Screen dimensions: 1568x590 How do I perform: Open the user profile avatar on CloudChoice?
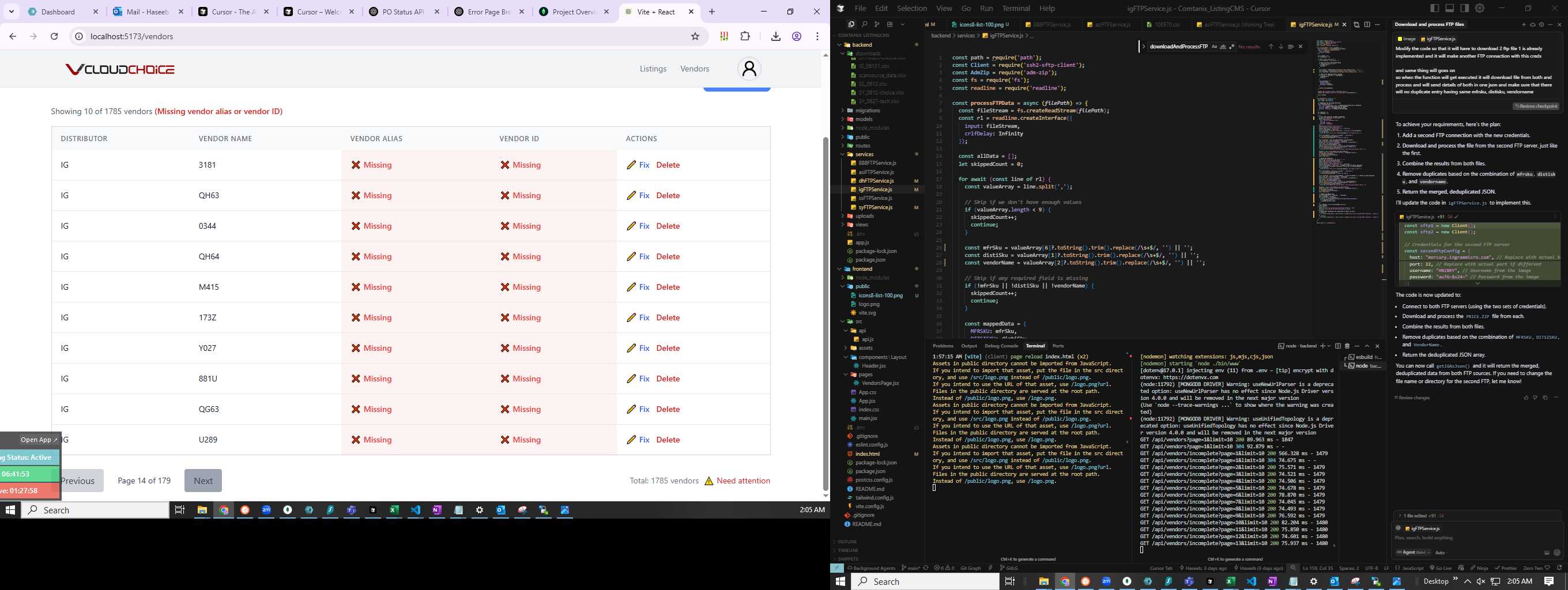749,69
